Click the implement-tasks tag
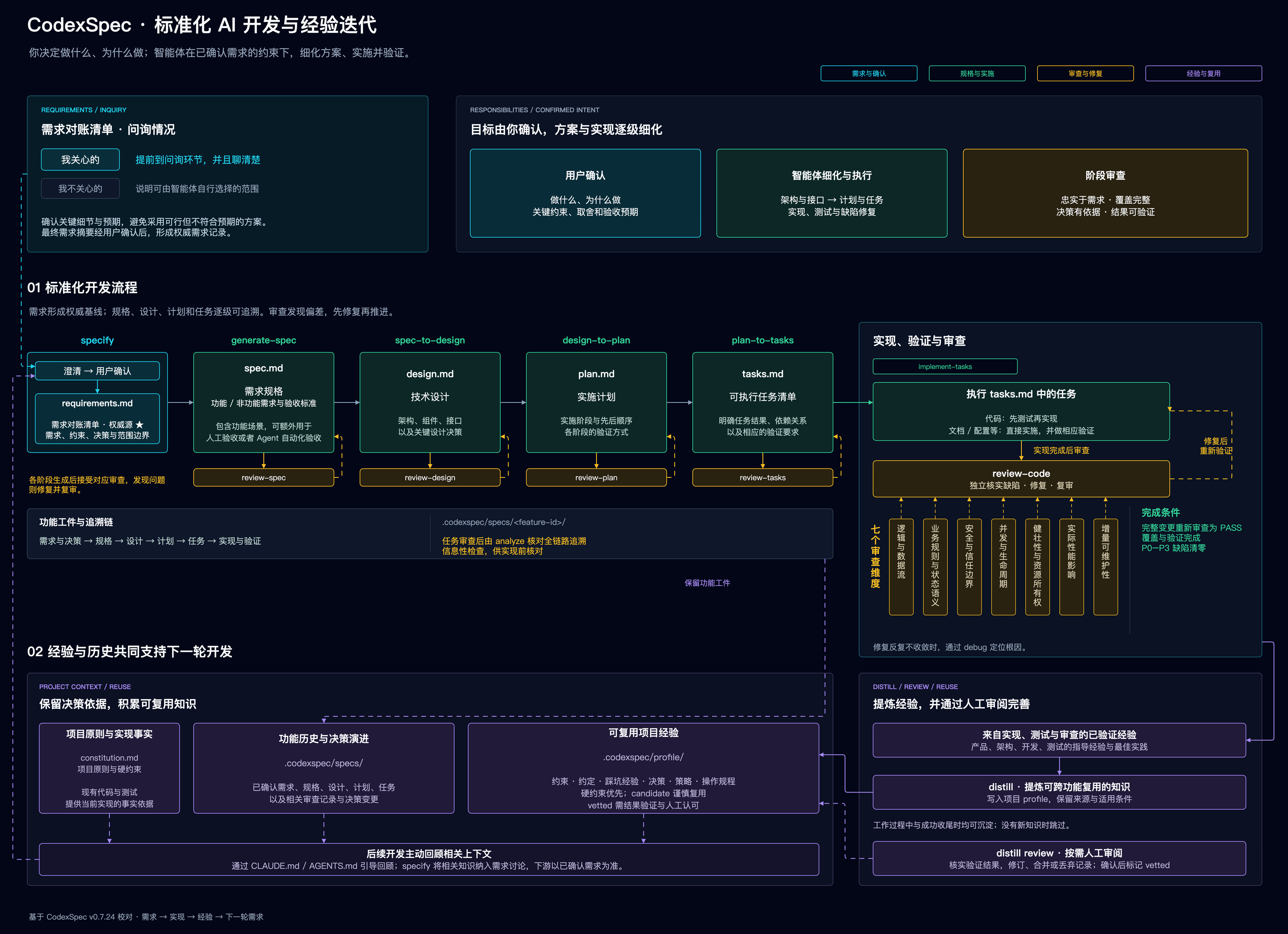Viewport: 1288px width, 934px height. pos(945,366)
